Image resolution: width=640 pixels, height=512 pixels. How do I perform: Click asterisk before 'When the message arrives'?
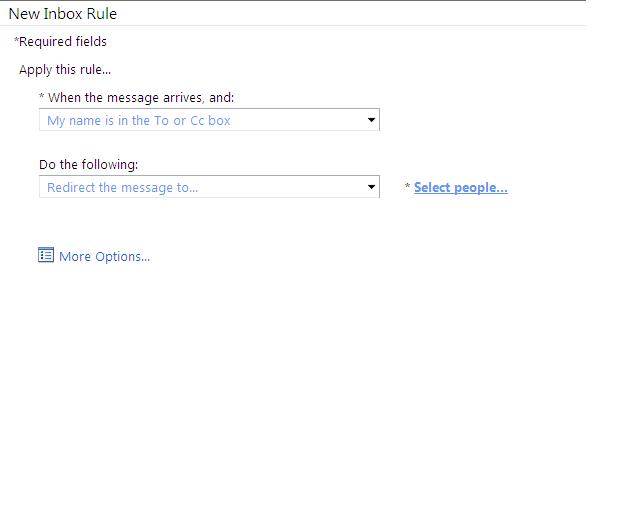pyautogui.click(x=42, y=97)
